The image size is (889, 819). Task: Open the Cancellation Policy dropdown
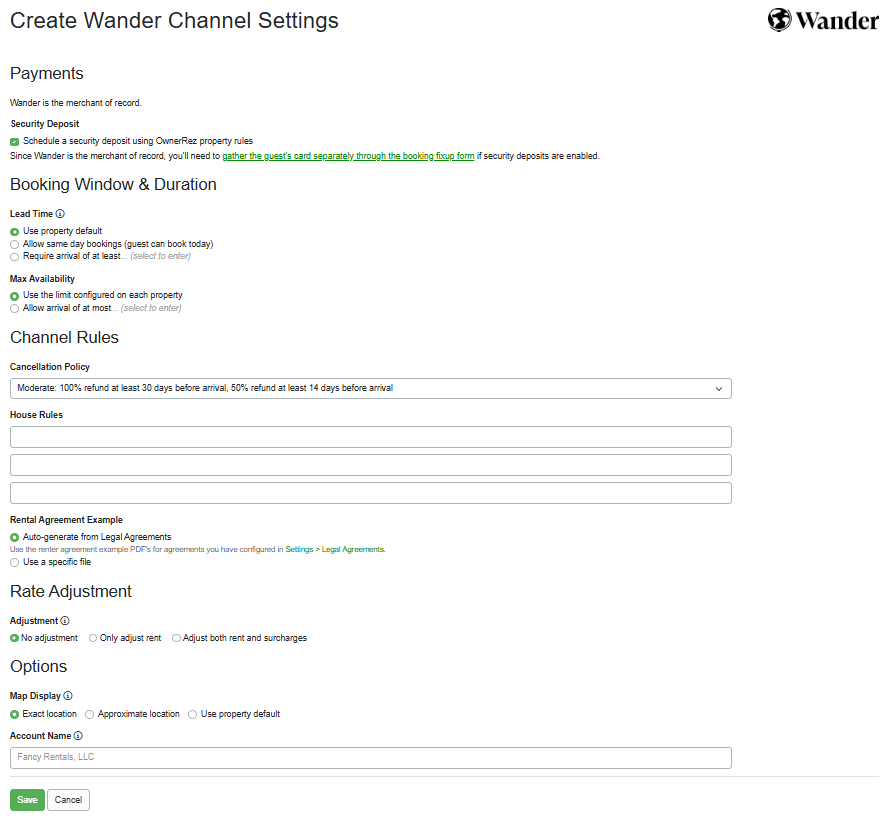pos(370,388)
